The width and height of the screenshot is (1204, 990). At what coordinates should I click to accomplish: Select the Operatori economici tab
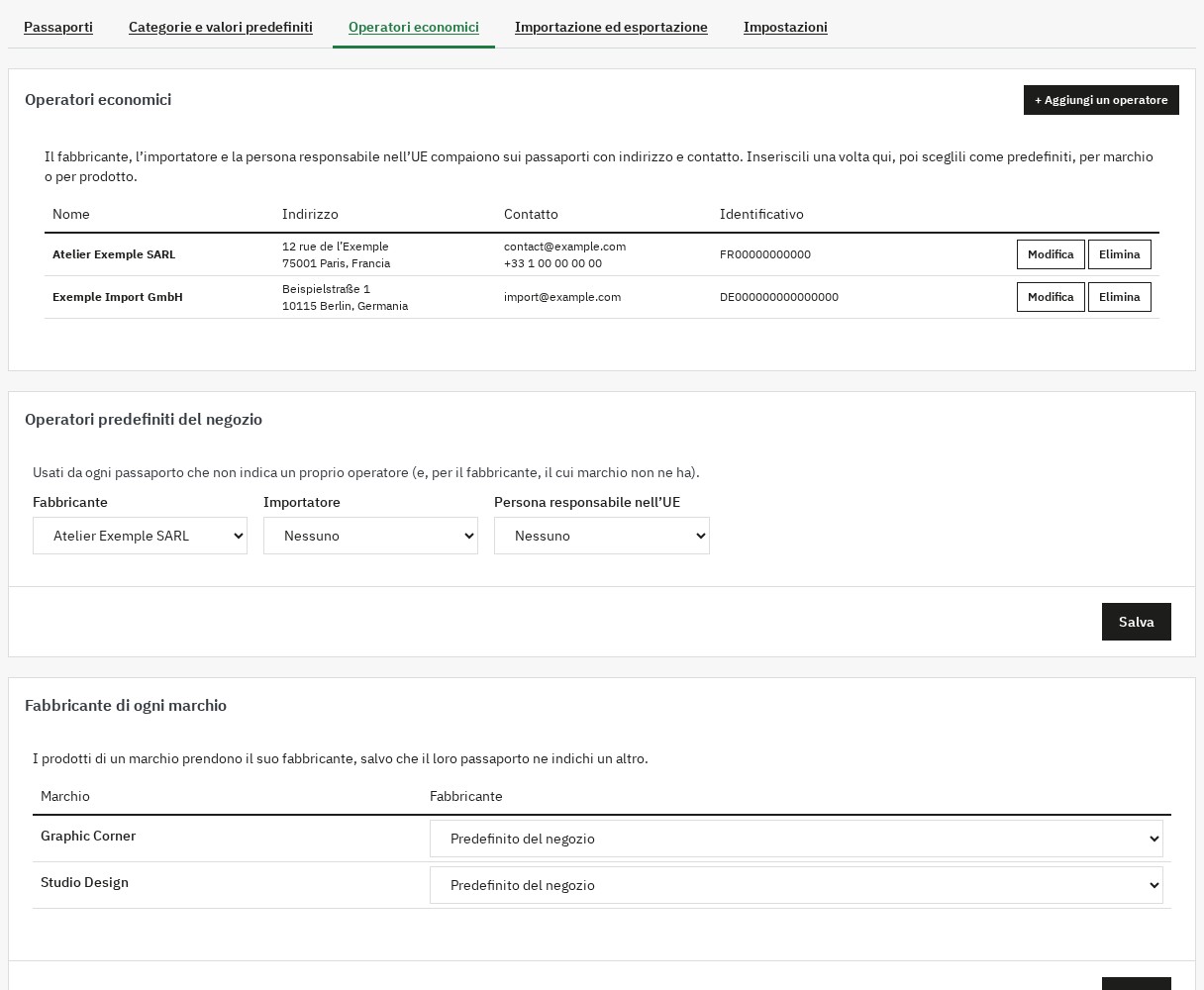(x=414, y=27)
